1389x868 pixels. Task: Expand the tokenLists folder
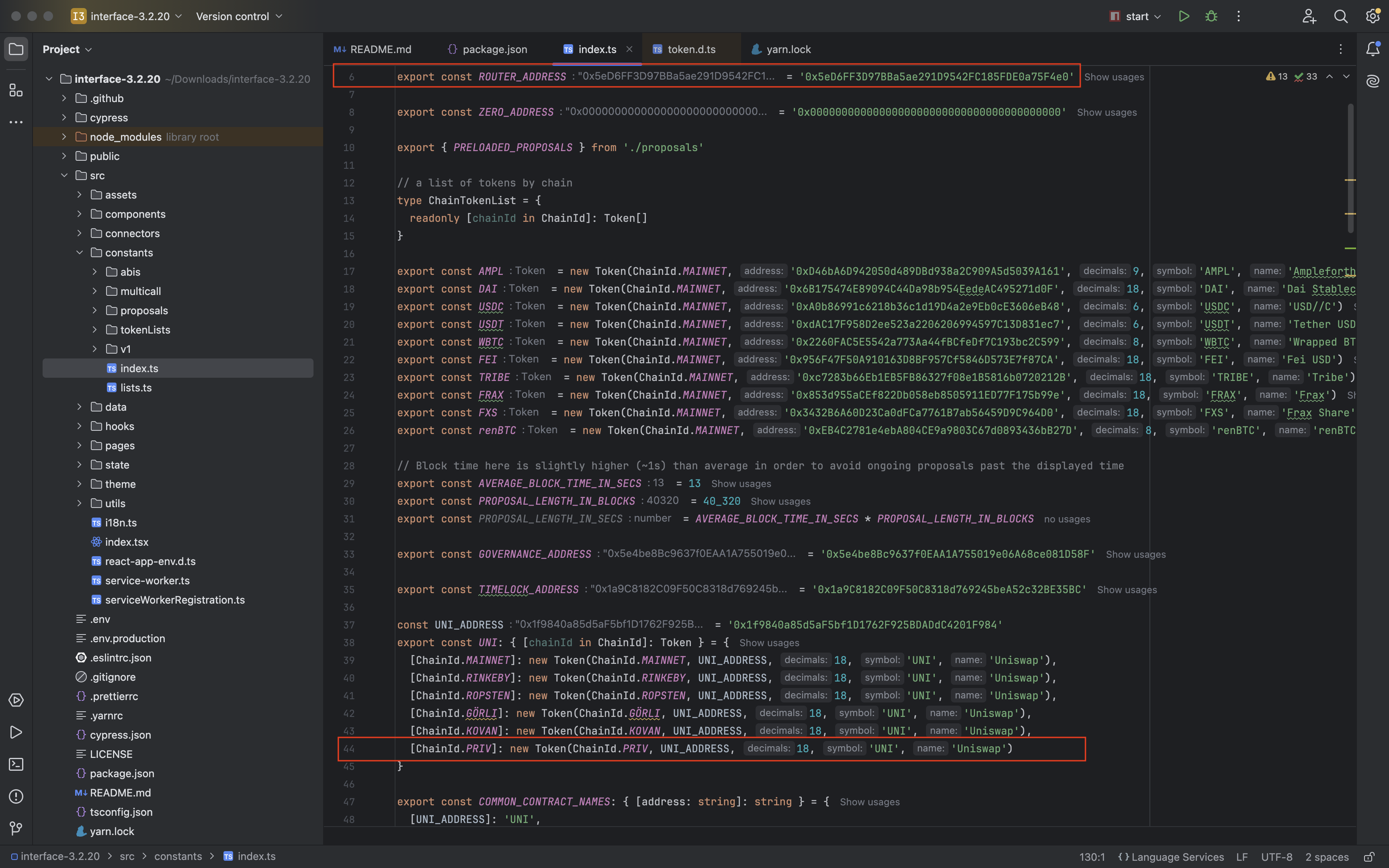tap(95, 330)
